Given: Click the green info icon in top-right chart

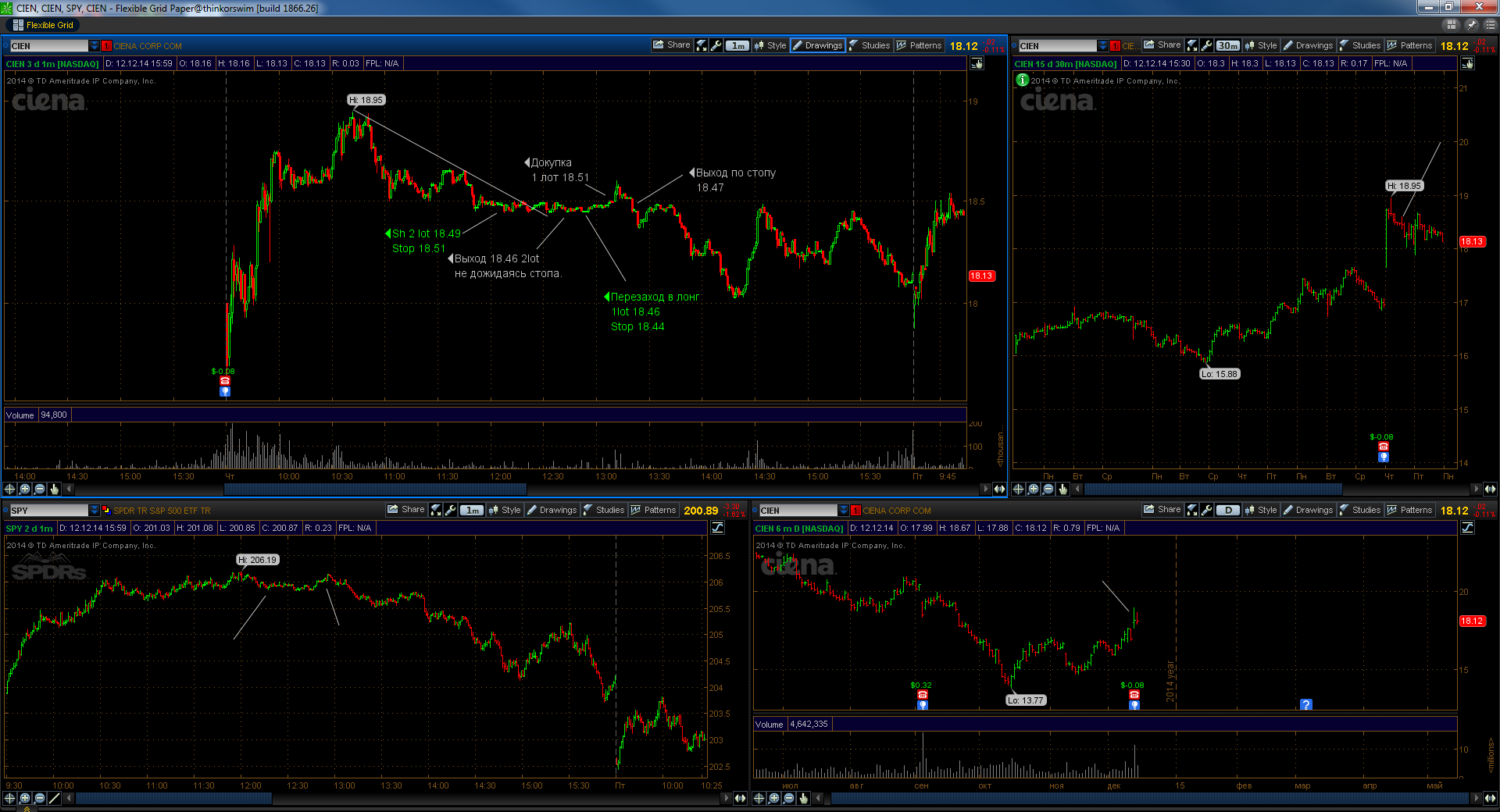Looking at the screenshot, I should [x=1022, y=80].
